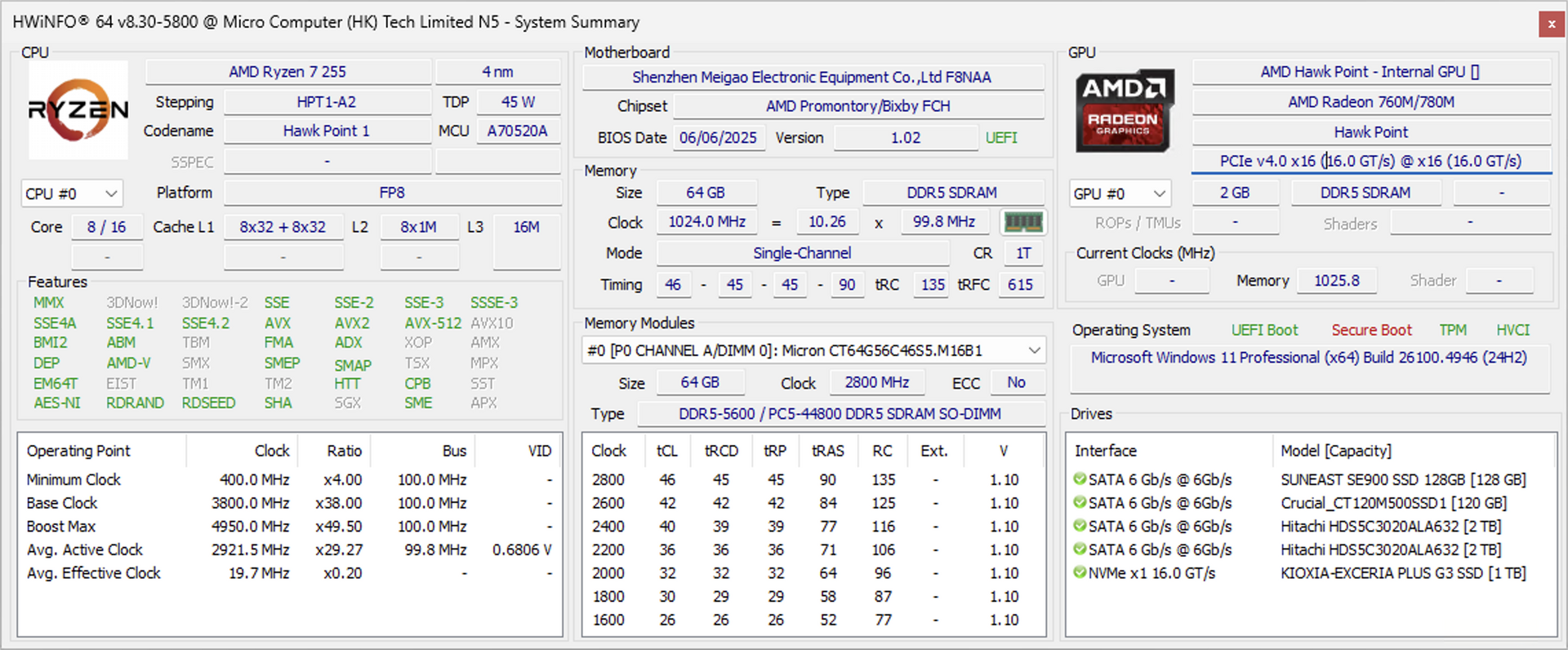Click the 2800 MHz module clock value
Screen dimensions: 1568x650
click(877, 382)
